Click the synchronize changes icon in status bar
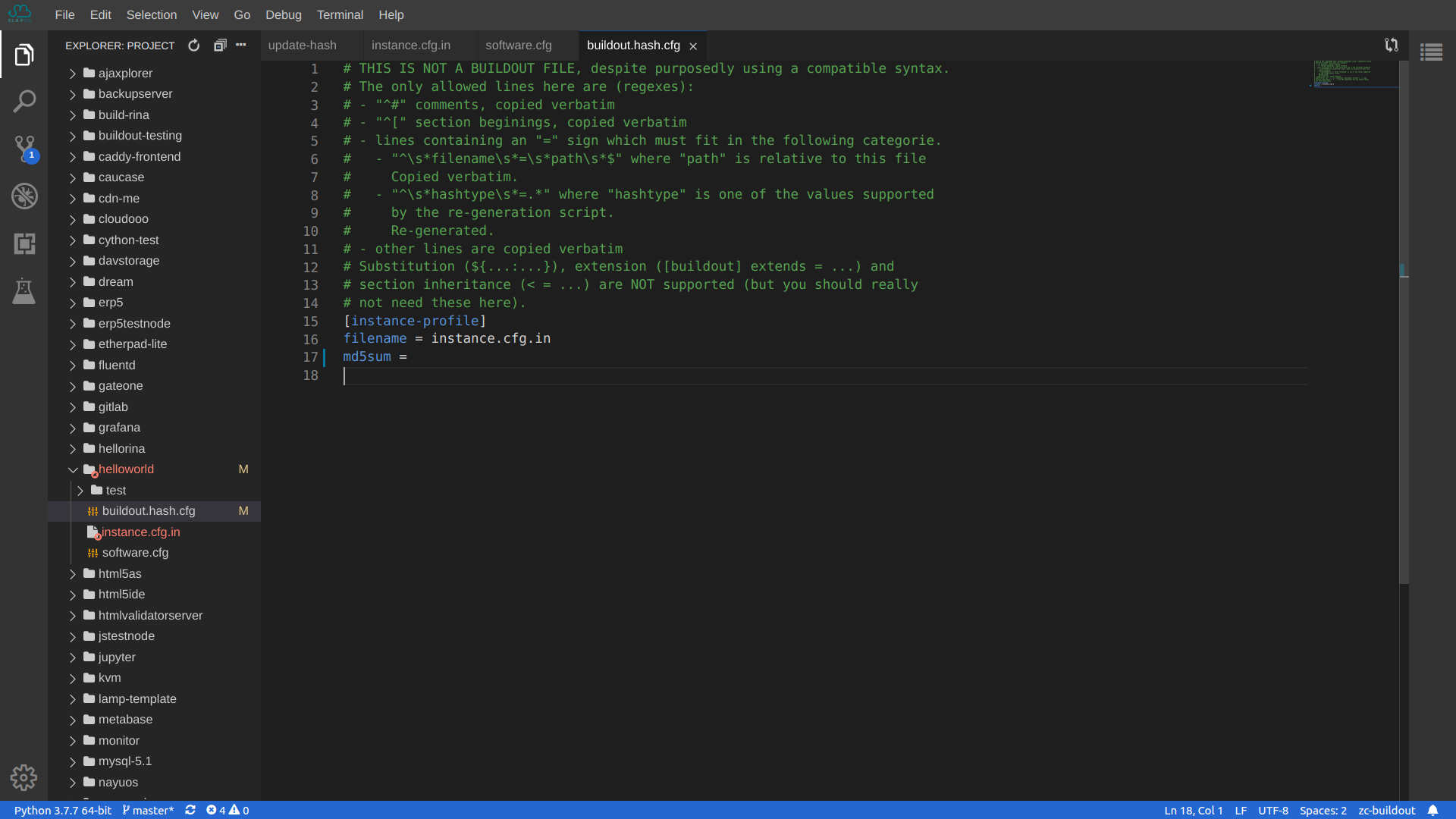1456x819 pixels. 190,811
